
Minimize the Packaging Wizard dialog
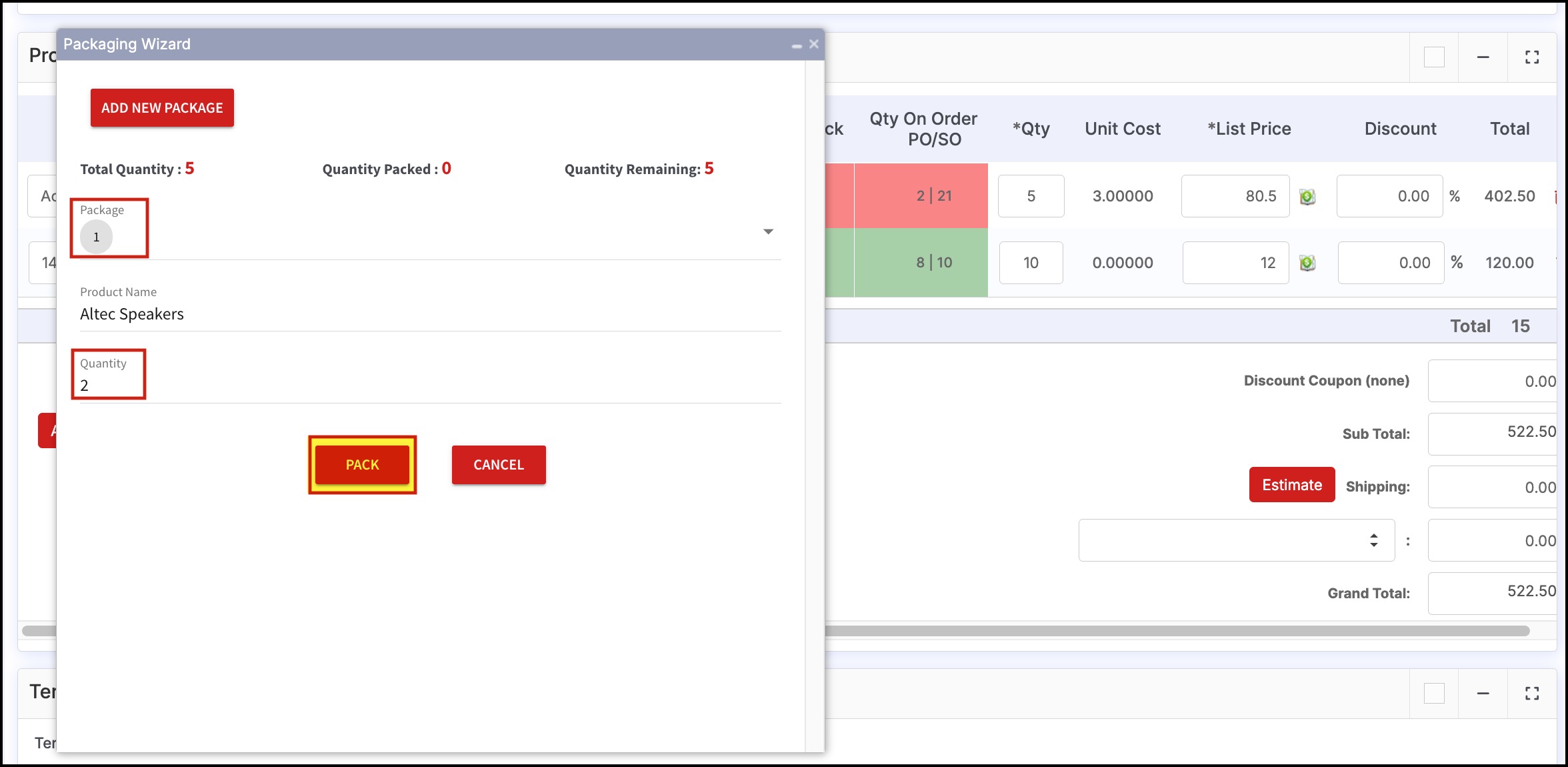coord(797,45)
